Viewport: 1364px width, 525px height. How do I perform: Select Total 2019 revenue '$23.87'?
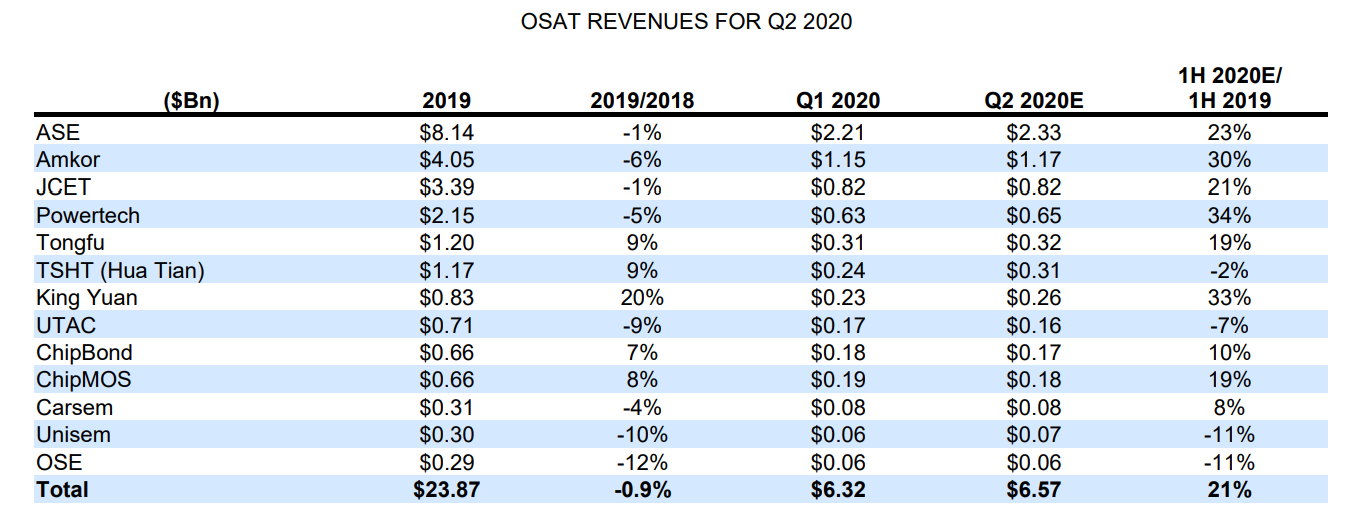(447, 490)
